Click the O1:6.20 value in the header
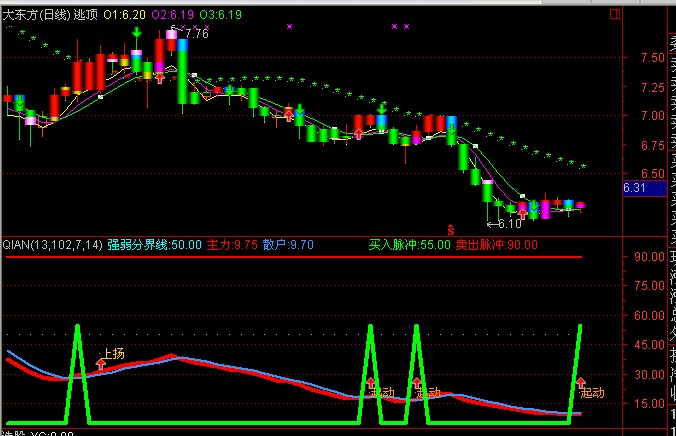The height and width of the screenshot is (436, 676). pos(124,15)
